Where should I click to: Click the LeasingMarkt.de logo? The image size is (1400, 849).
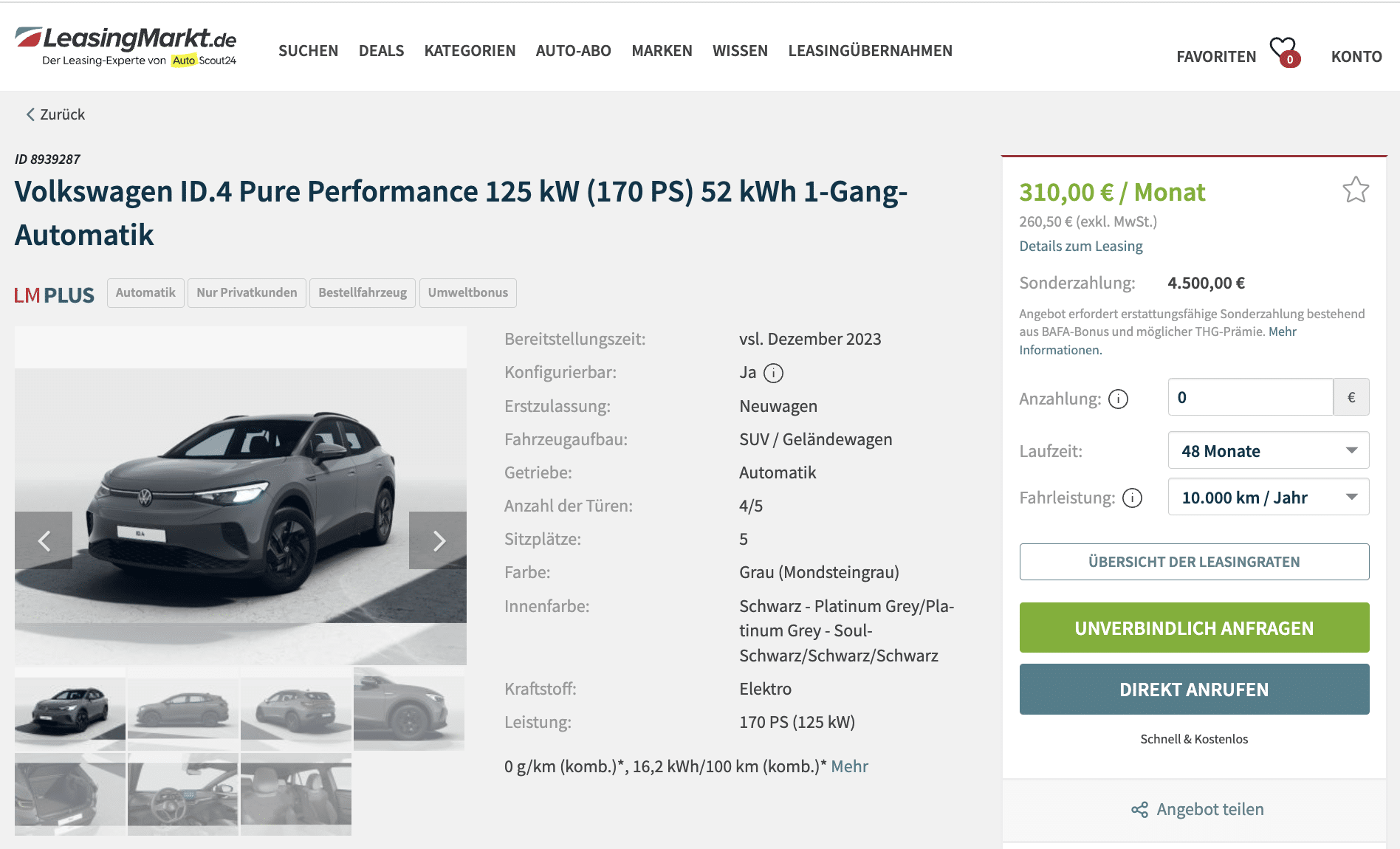click(126, 47)
